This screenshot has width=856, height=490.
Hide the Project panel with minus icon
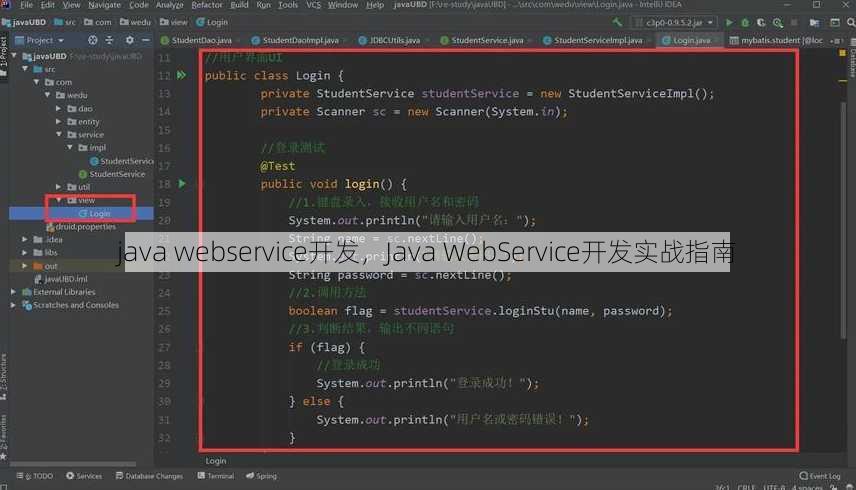(145, 40)
